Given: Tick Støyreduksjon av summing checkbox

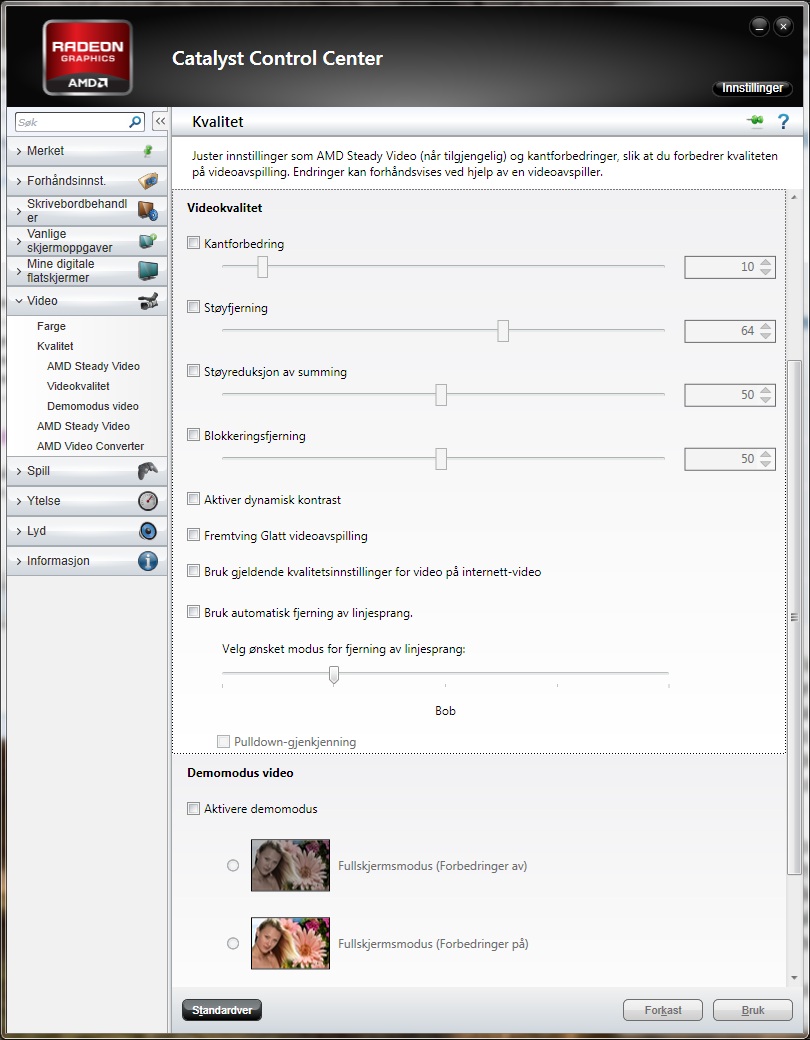Looking at the screenshot, I should pos(193,371).
